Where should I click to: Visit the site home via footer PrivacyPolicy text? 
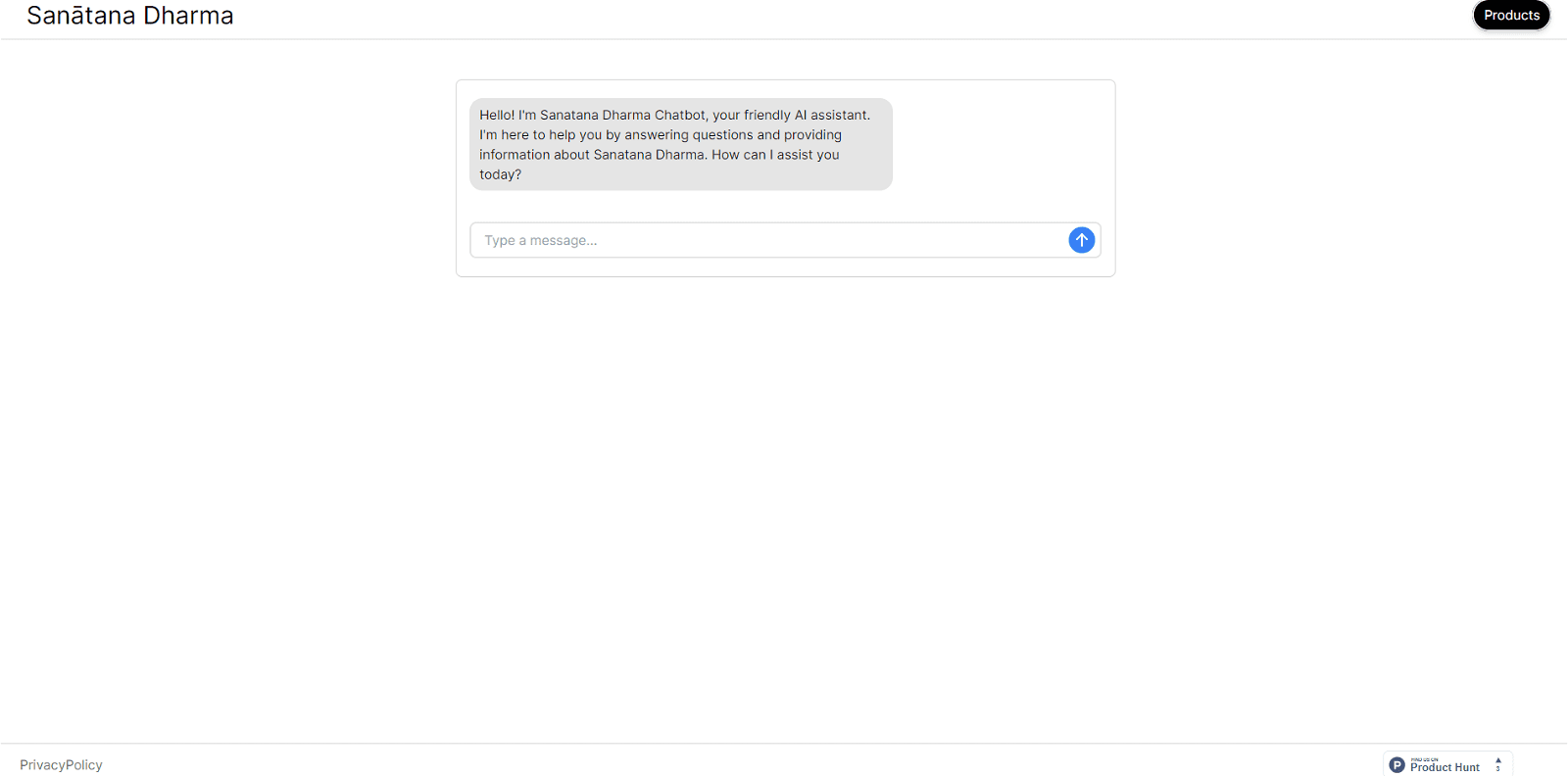click(61, 764)
